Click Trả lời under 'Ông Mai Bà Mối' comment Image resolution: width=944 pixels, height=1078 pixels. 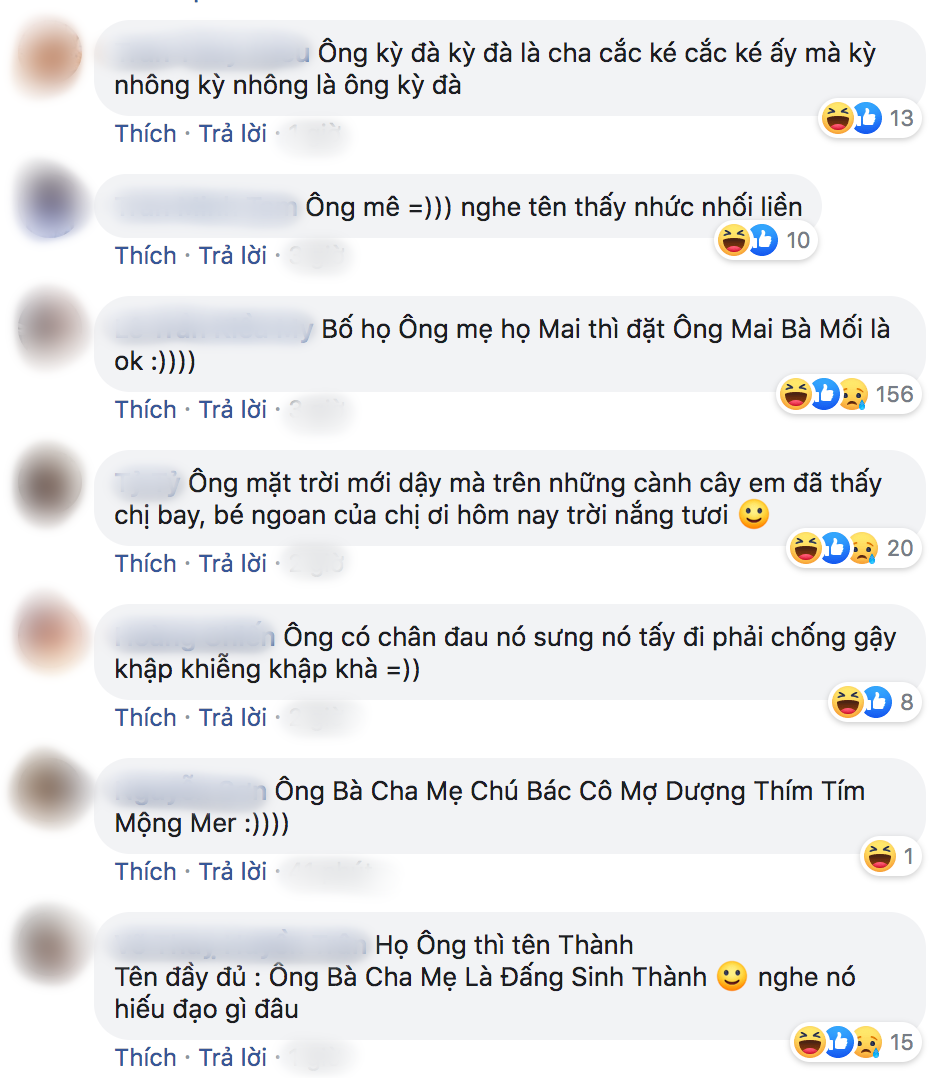coord(232,410)
